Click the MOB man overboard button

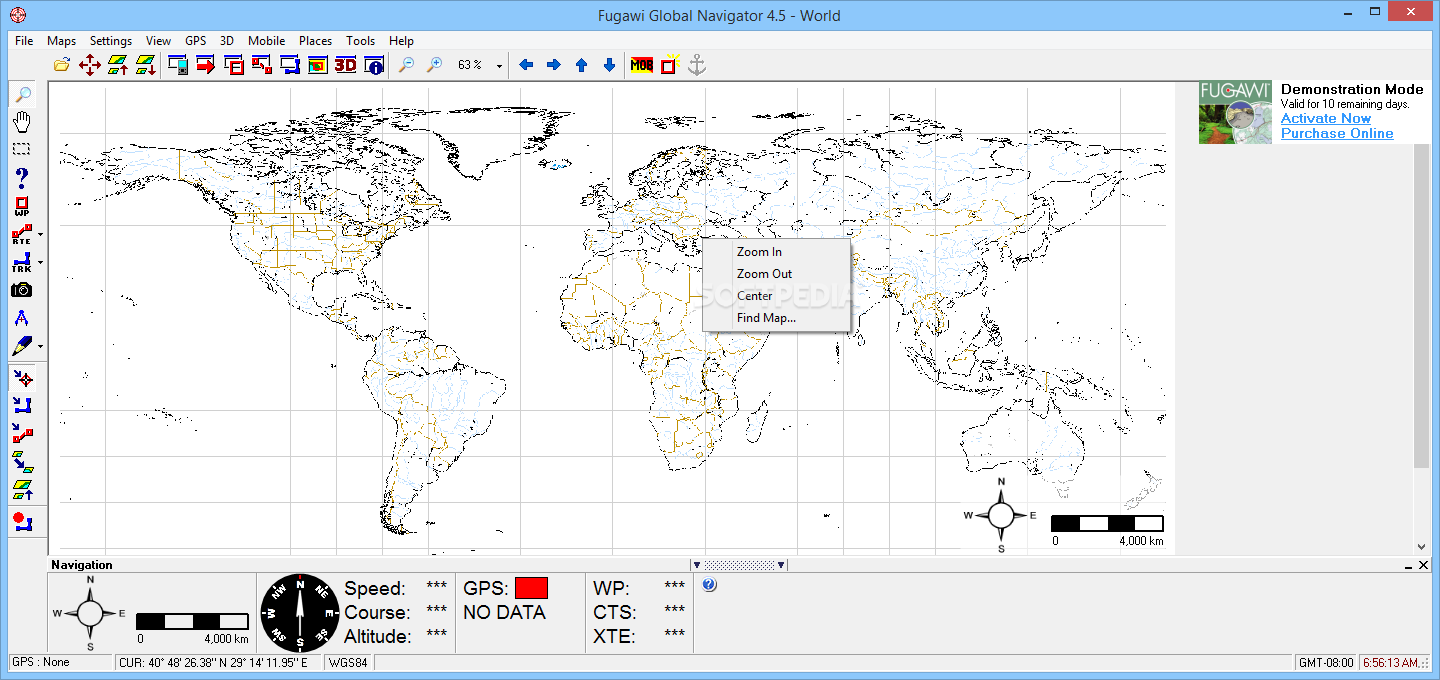tap(642, 65)
